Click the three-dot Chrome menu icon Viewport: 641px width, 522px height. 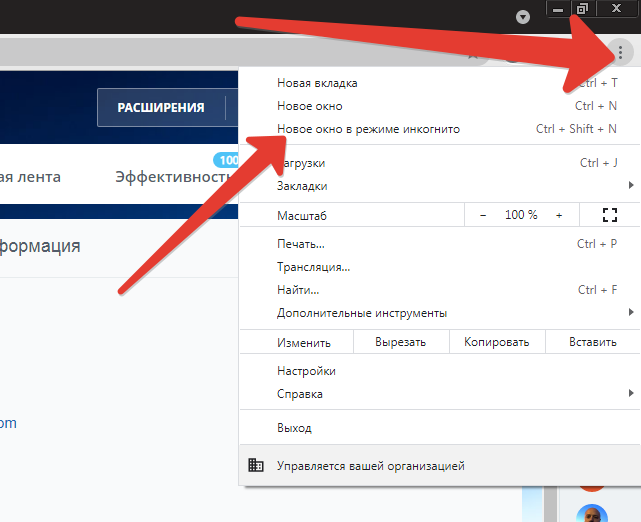point(620,53)
